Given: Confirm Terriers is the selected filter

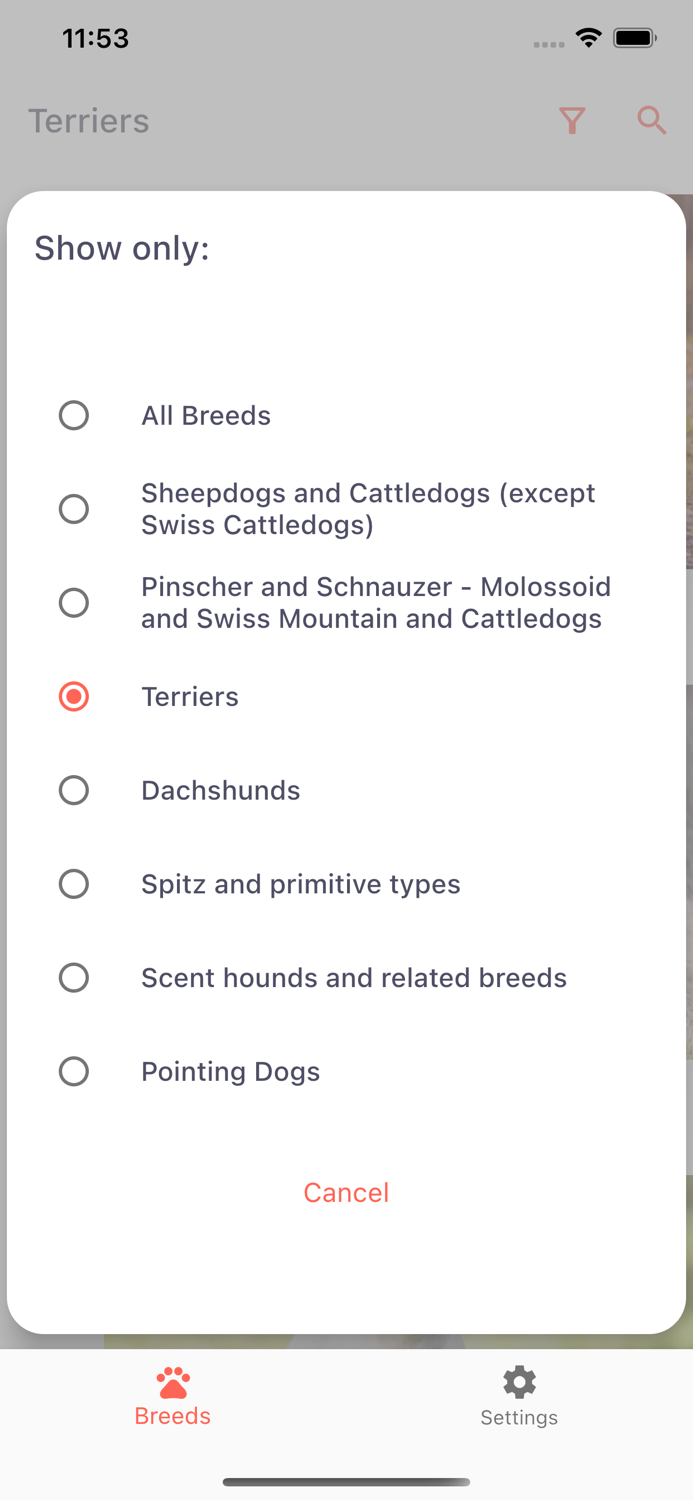Looking at the screenshot, I should pos(74,696).
